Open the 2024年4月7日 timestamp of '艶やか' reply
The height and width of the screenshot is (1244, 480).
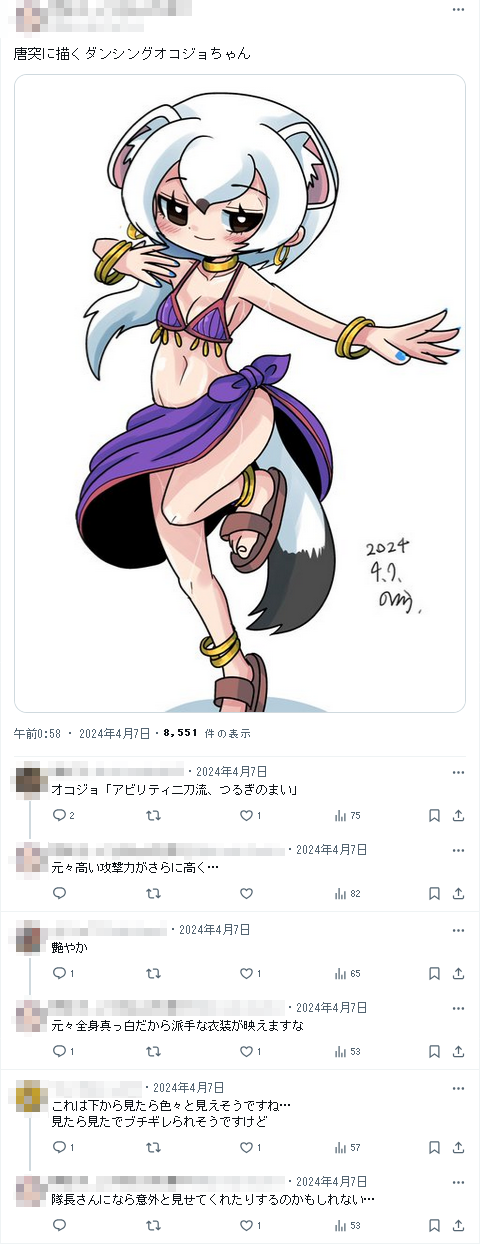pos(215,930)
